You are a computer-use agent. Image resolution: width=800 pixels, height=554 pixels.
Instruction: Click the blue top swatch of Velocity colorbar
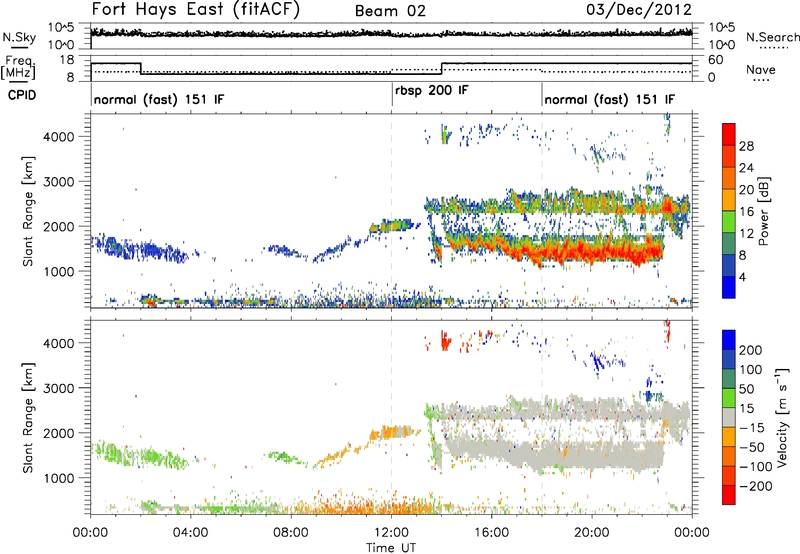click(729, 339)
